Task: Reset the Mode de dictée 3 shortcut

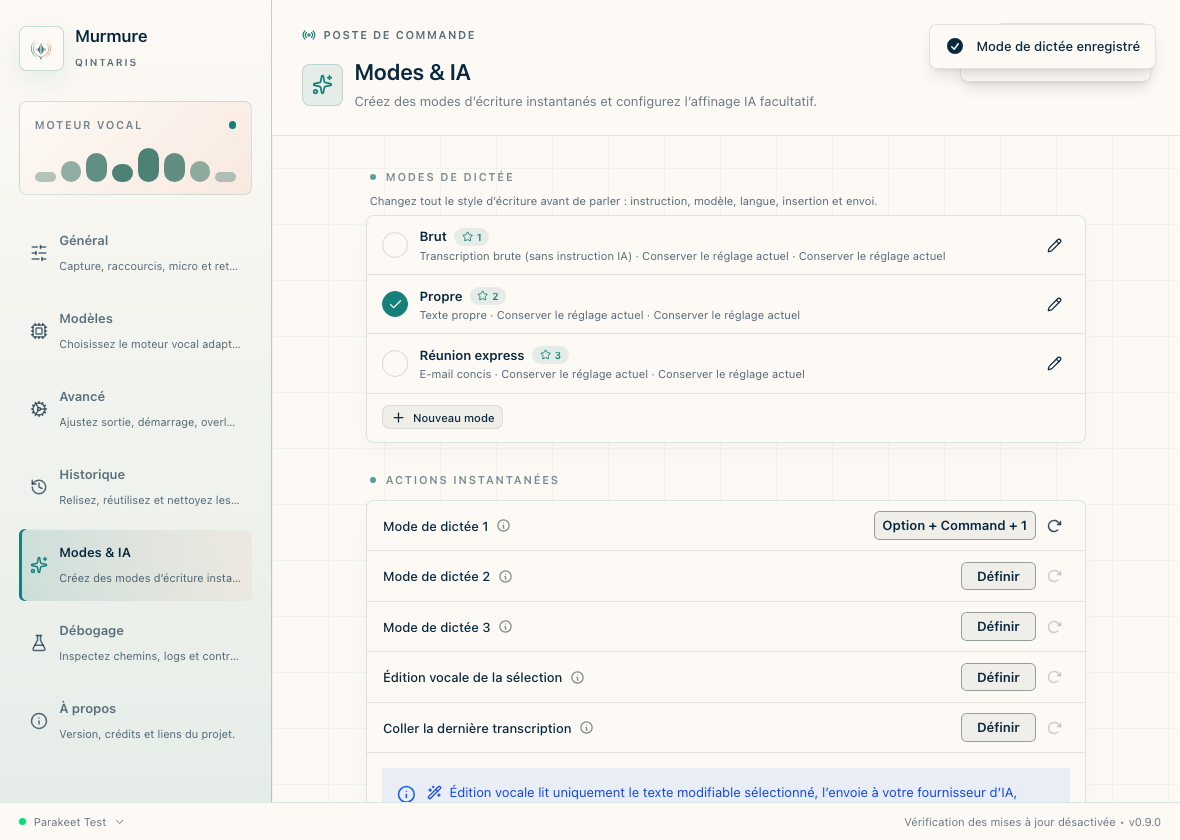Action: 1054,627
